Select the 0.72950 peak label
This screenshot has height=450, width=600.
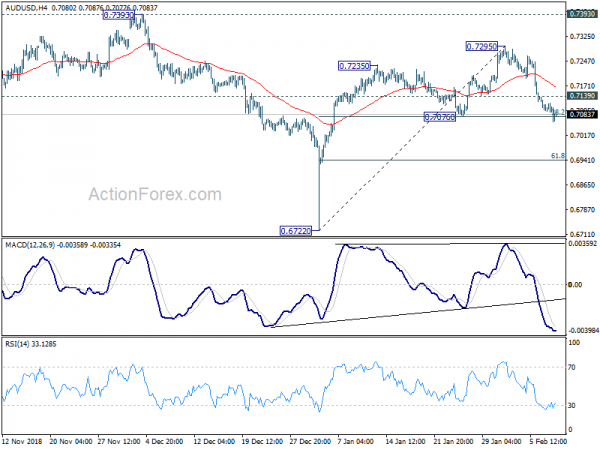[x=481, y=46]
